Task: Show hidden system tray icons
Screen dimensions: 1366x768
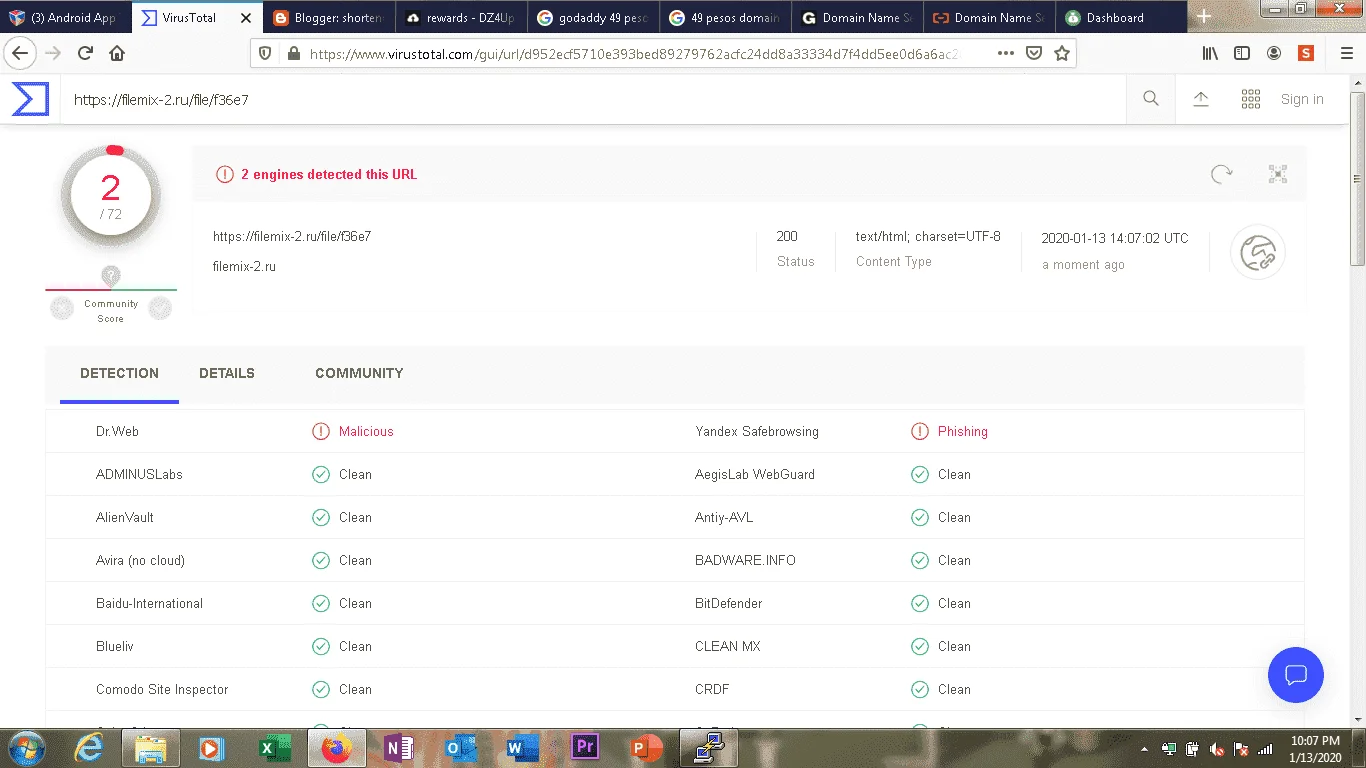Action: (1144, 749)
